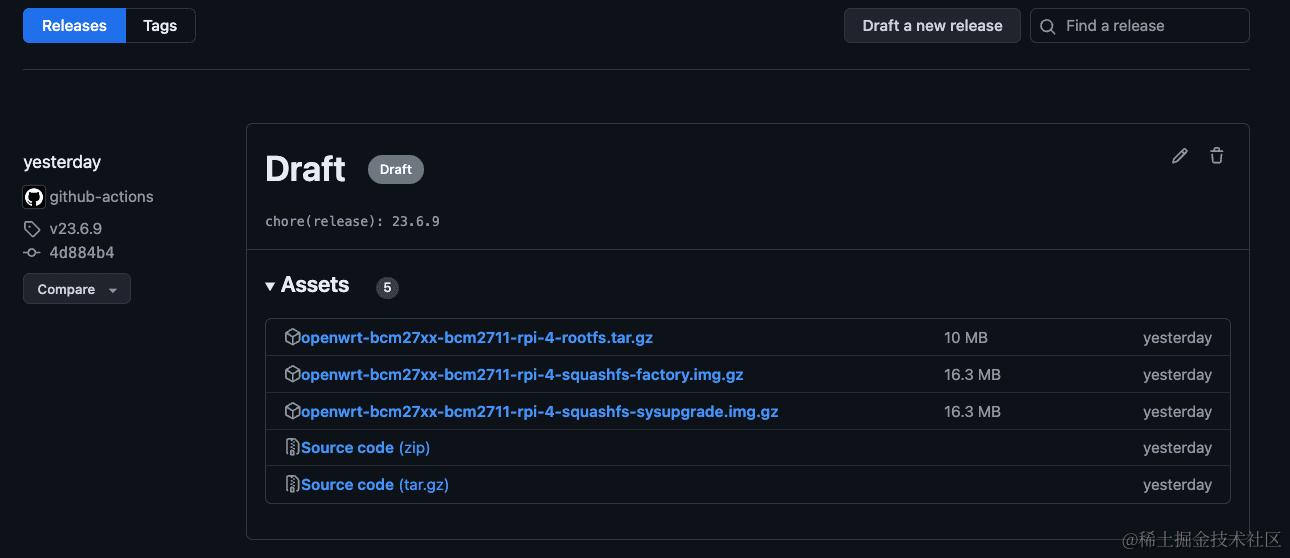Click the zip file icon for Source code (zip)
Image resolution: width=1290 pixels, height=558 pixels.
coord(292,447)
